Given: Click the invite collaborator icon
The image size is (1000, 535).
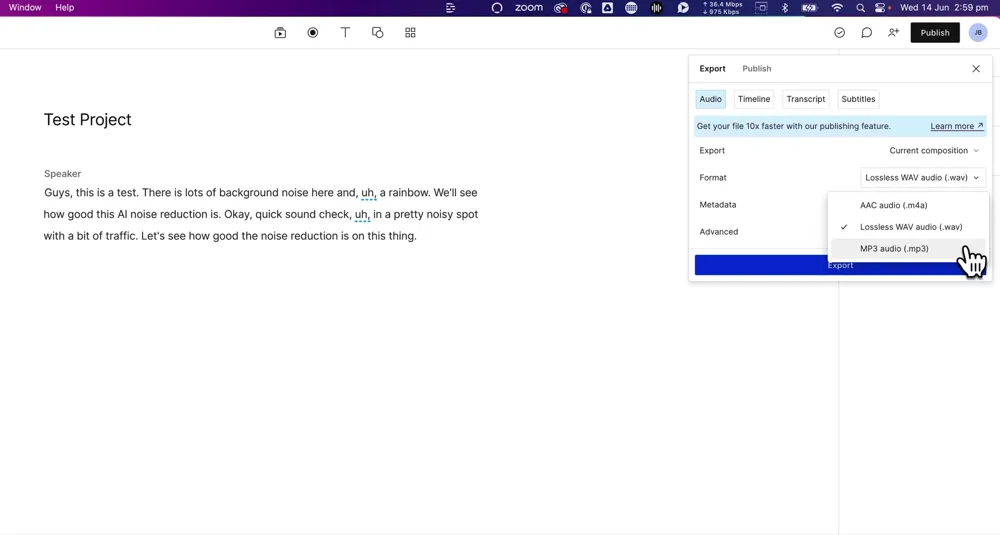Looking at the screenshot, I should (x=893, y=33).
